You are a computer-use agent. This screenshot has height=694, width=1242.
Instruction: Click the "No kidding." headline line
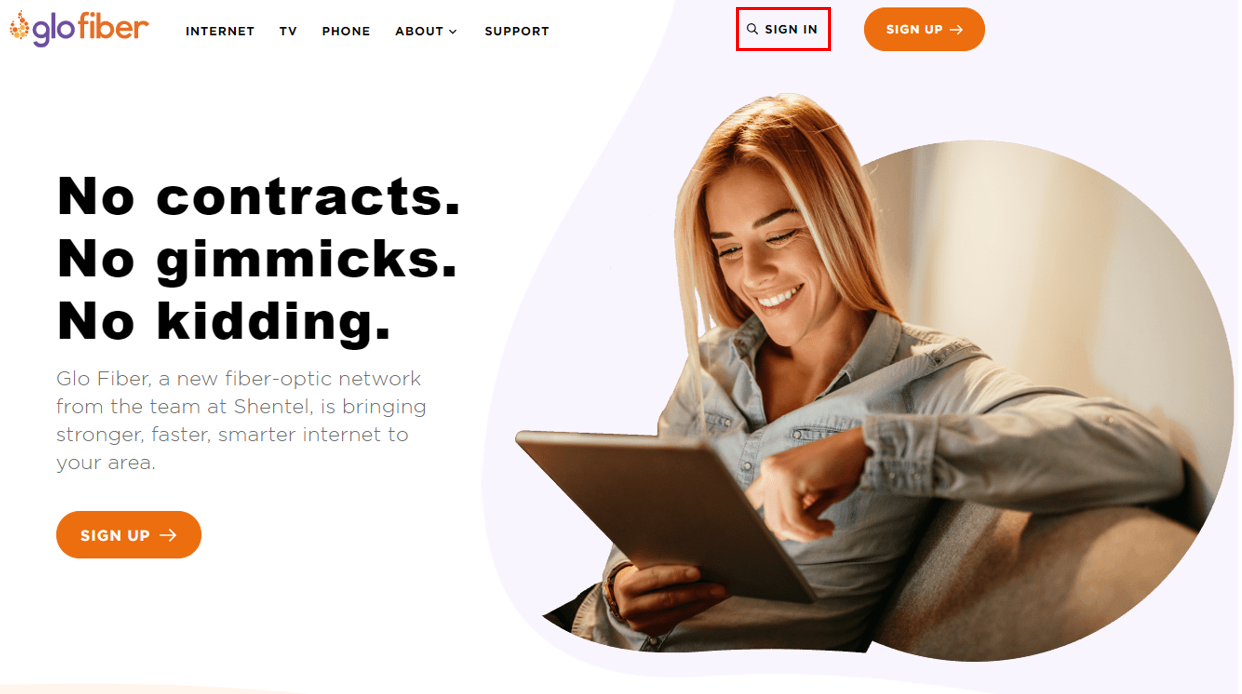pos(224,321)
